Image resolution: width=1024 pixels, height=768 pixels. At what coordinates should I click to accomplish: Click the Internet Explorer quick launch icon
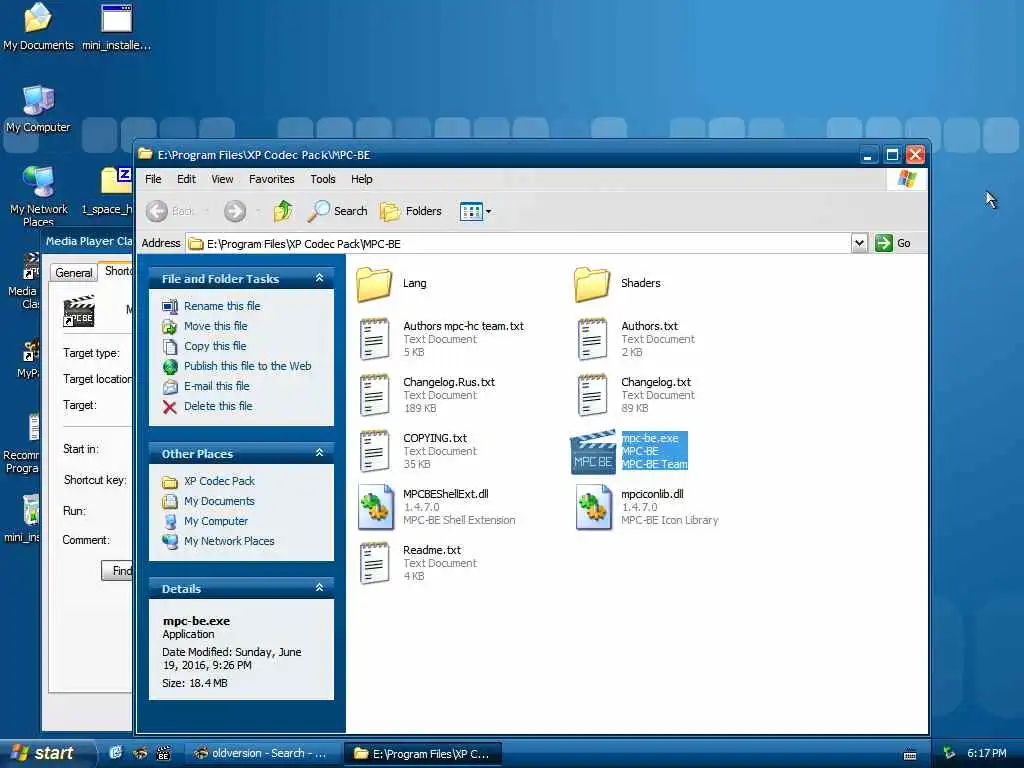click(x=116, y=753)
